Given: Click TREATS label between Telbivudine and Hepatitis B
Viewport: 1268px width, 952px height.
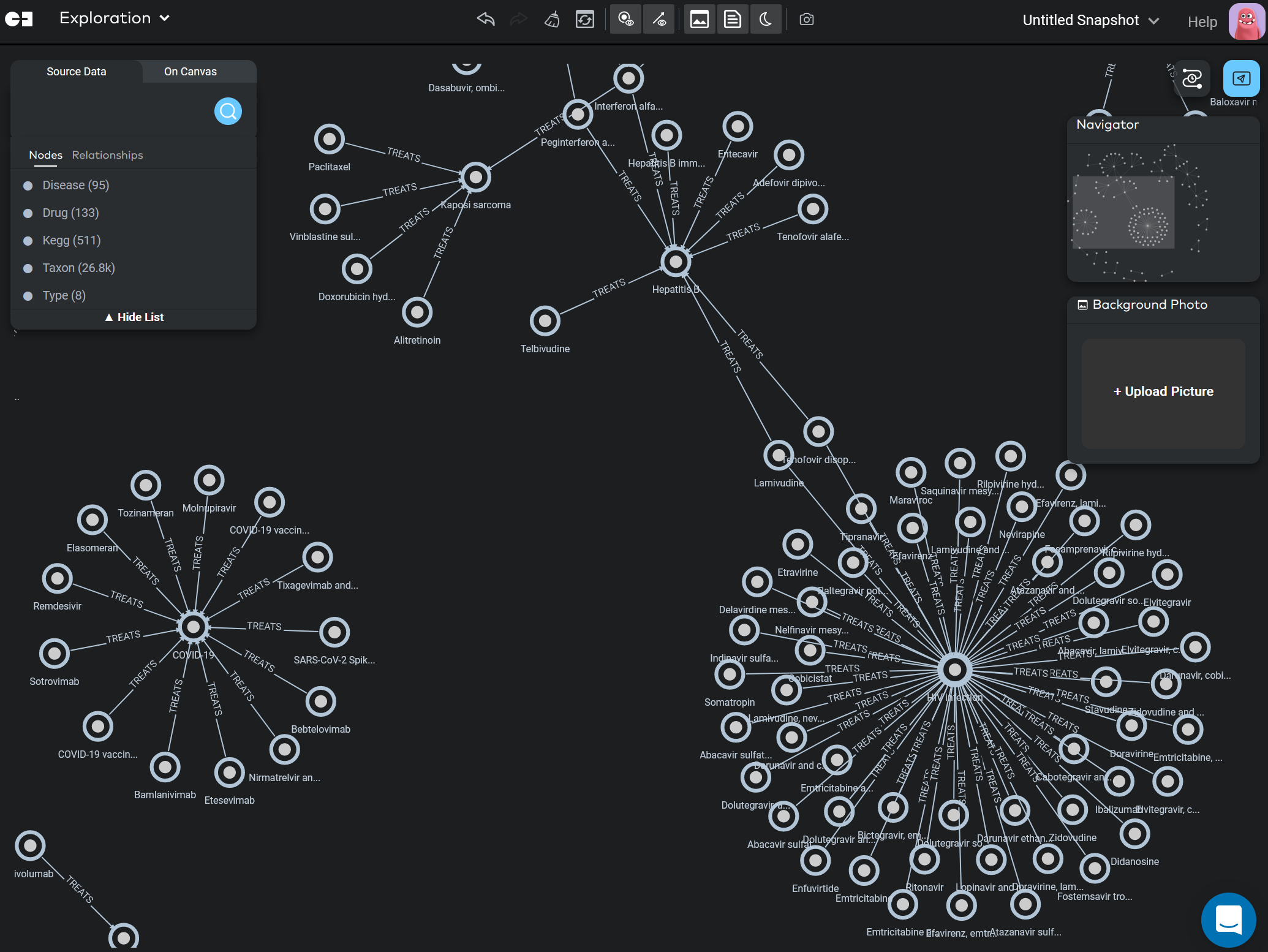Looking at the screenshot, I should pos(609,288).
